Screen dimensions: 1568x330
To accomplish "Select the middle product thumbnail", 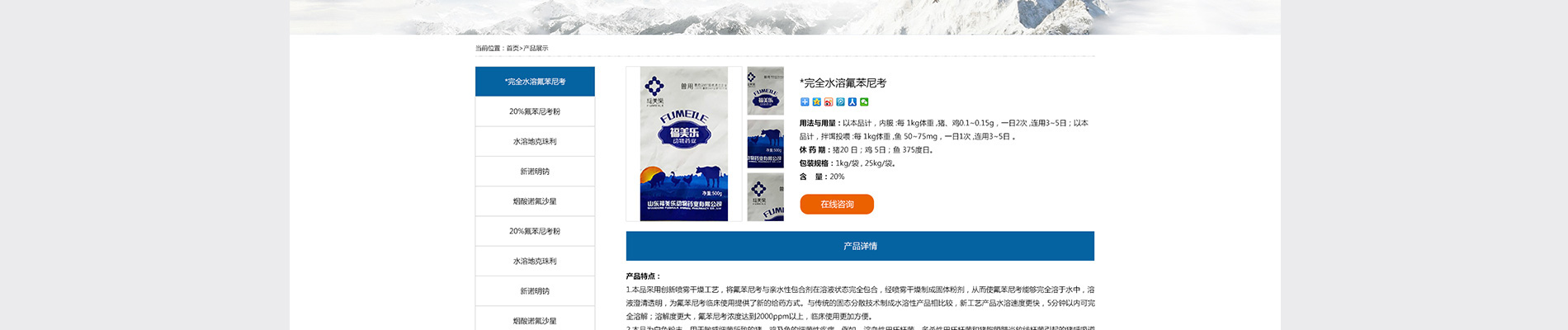I will click(x=766, y=144).
